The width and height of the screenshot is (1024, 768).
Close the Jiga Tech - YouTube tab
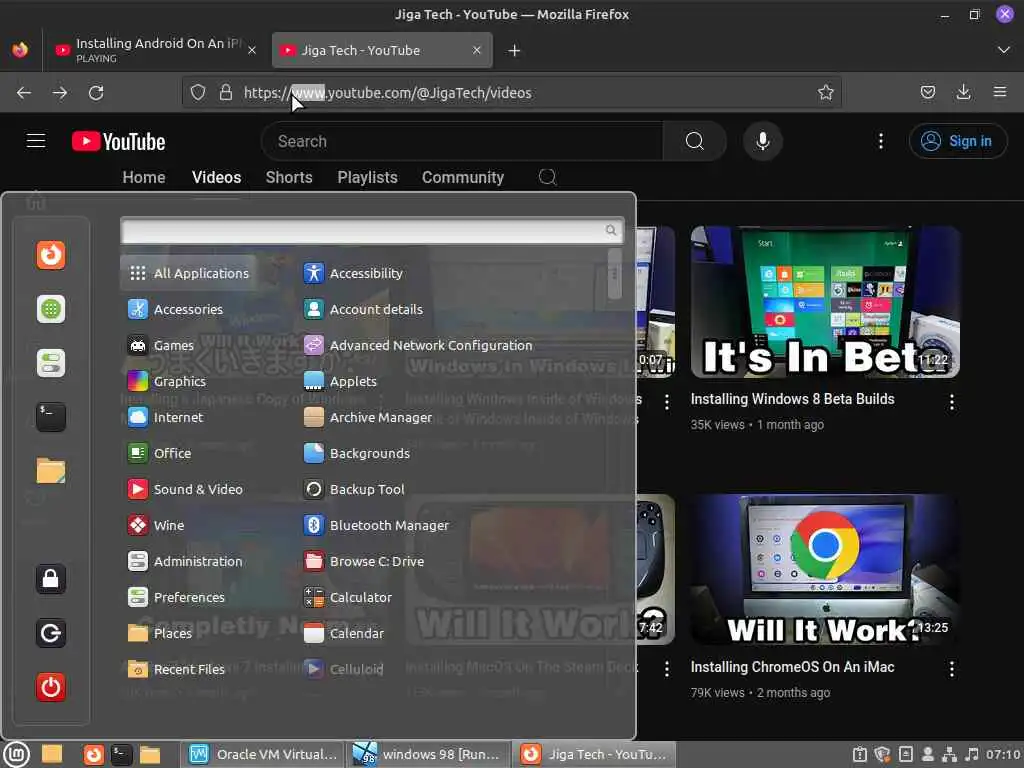click(477, 50)
